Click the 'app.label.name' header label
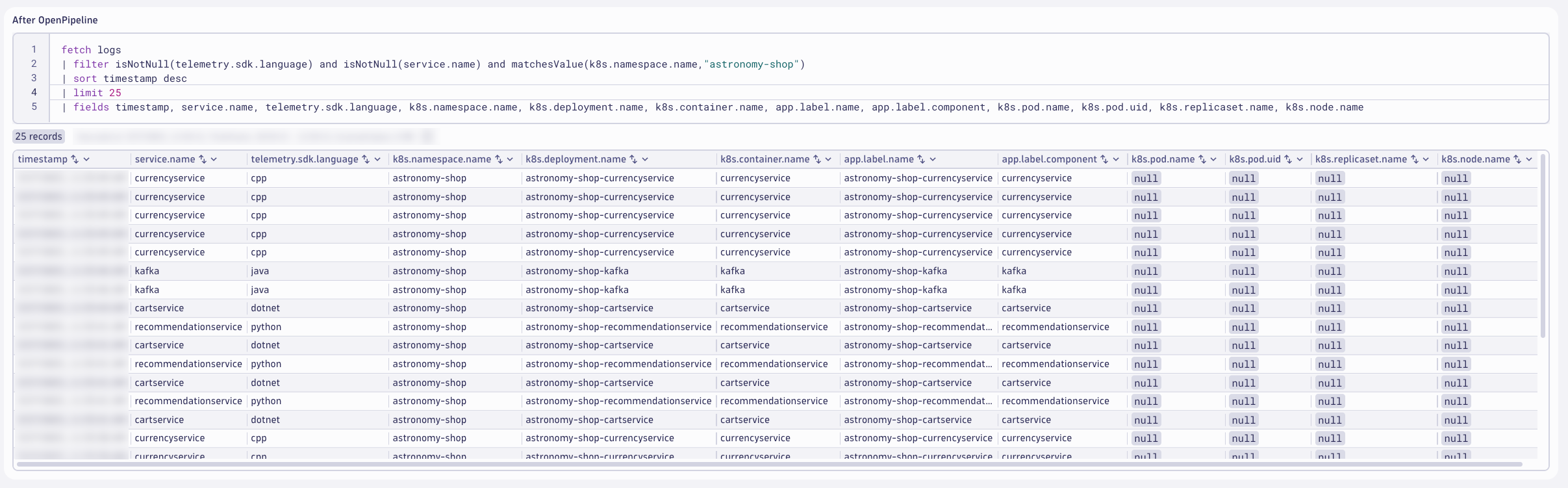 click(x=879, y=159)
